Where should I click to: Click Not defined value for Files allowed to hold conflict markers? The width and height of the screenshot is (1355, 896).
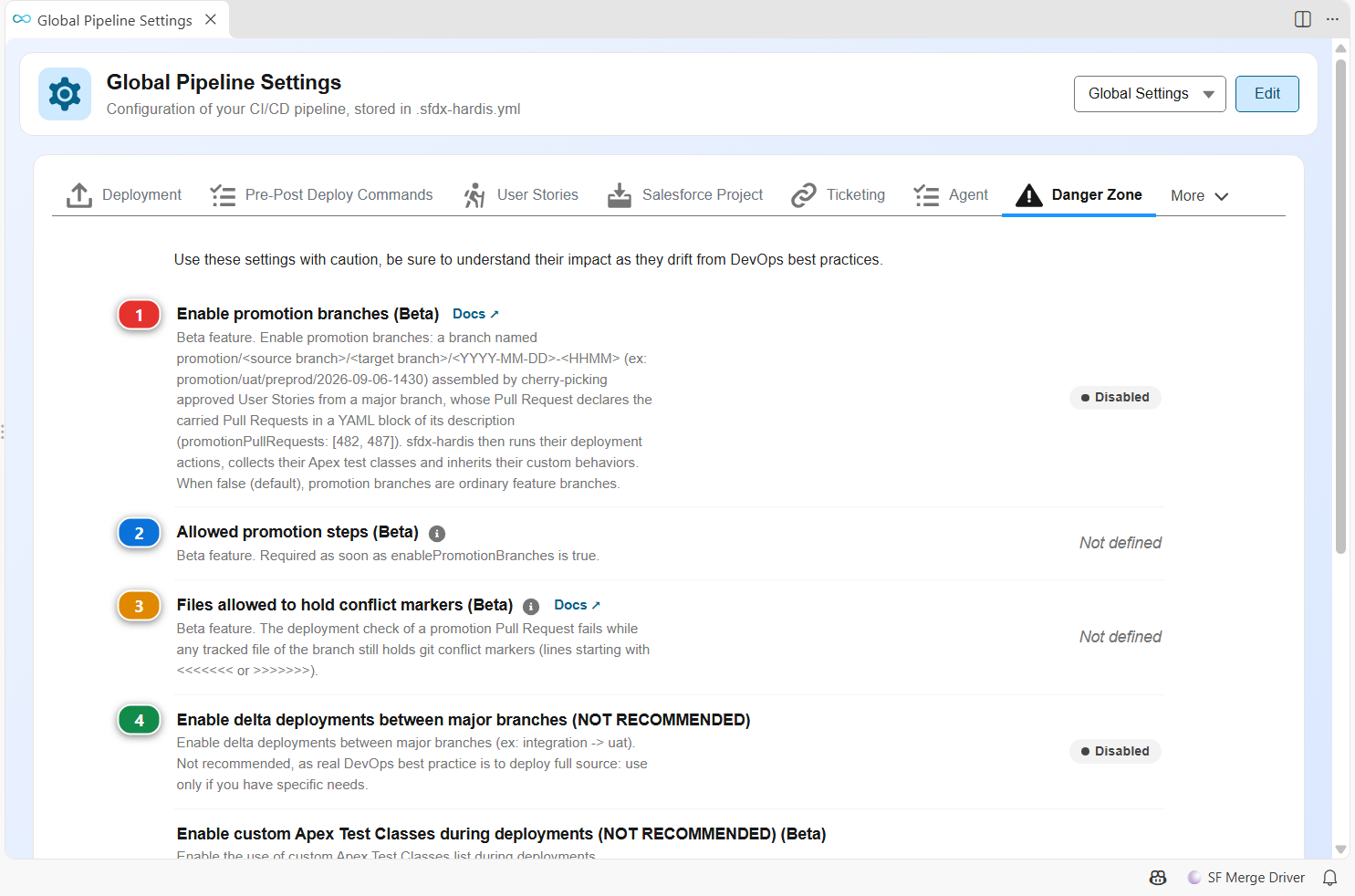pos(1120,637)
